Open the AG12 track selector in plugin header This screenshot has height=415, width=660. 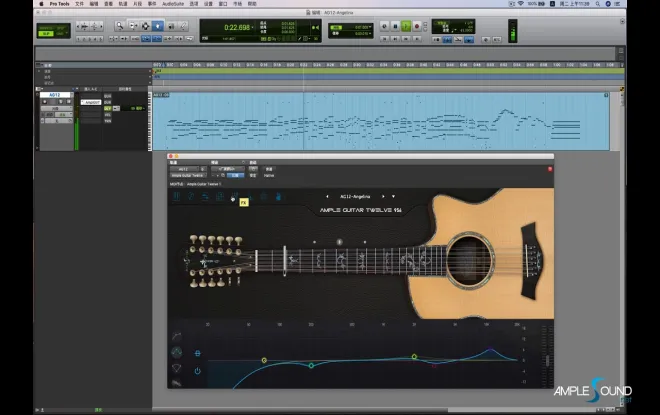pyautogui.click(x=184, y=169)
